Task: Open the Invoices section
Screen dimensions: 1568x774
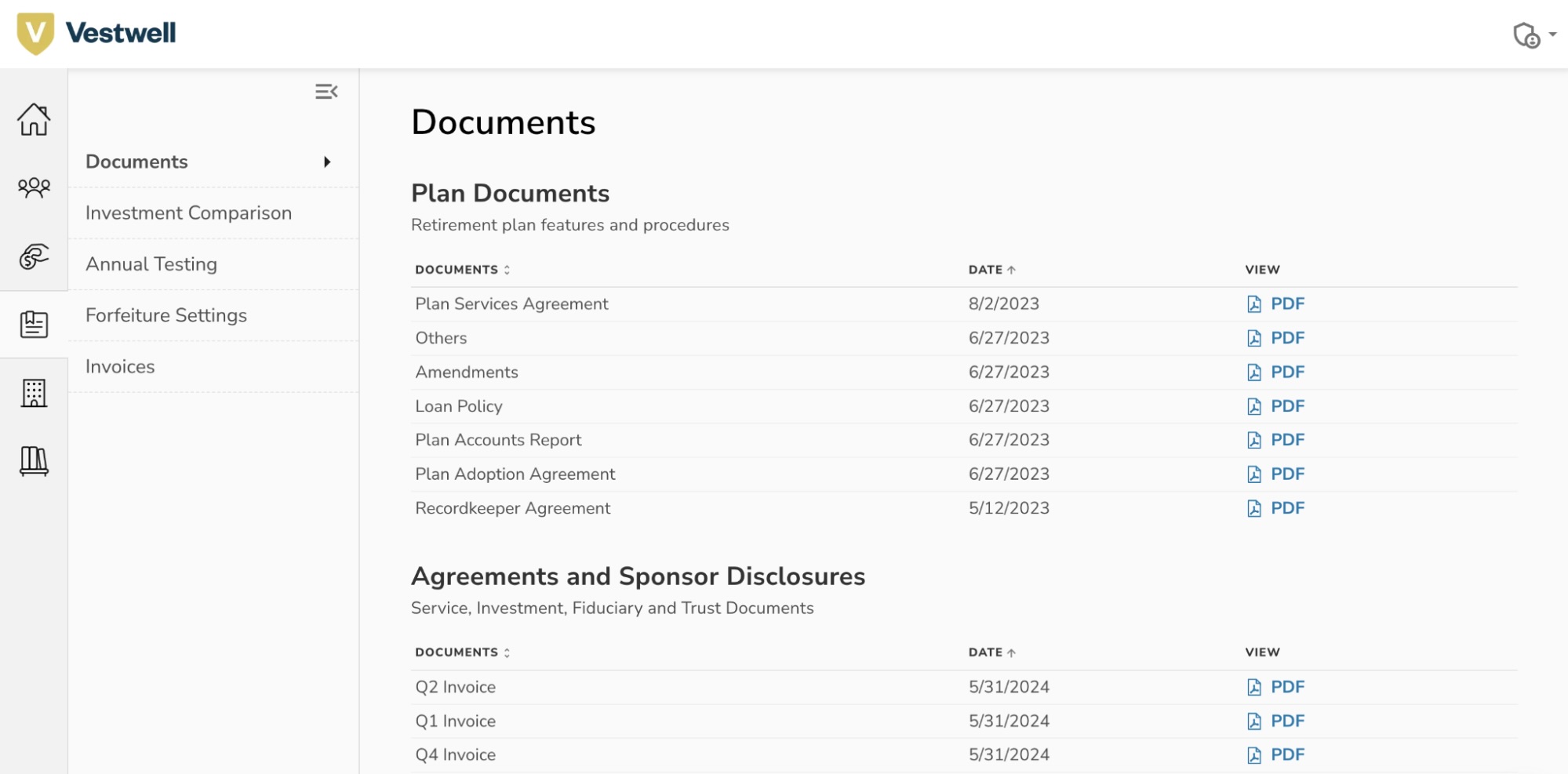Action: click(x=119, y=366)
